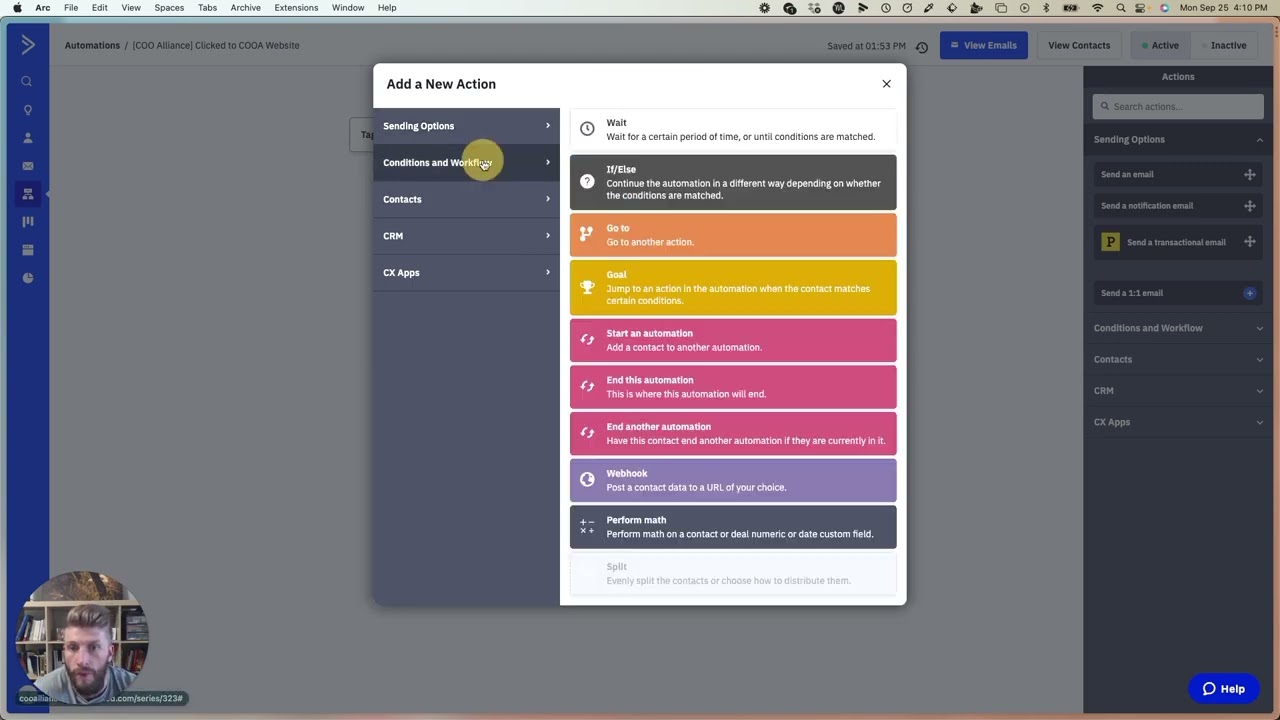Click the Search actions input field
The height and width of the screenshot is (720, 1280).
(x=1178, y=106)
